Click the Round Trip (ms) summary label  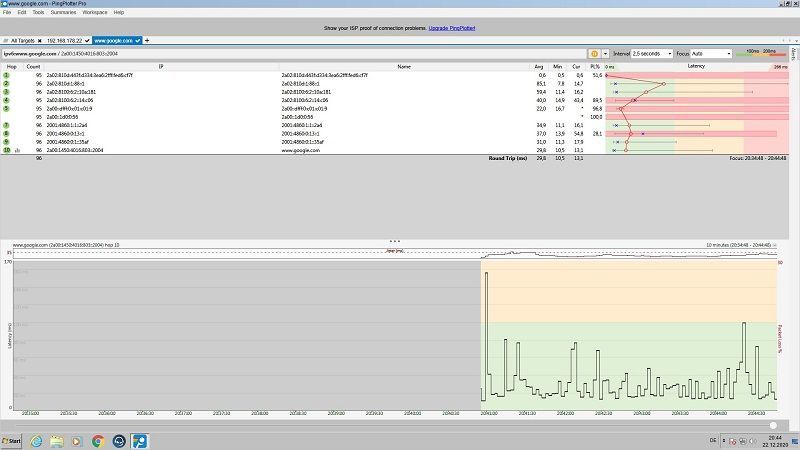(508, 158)
